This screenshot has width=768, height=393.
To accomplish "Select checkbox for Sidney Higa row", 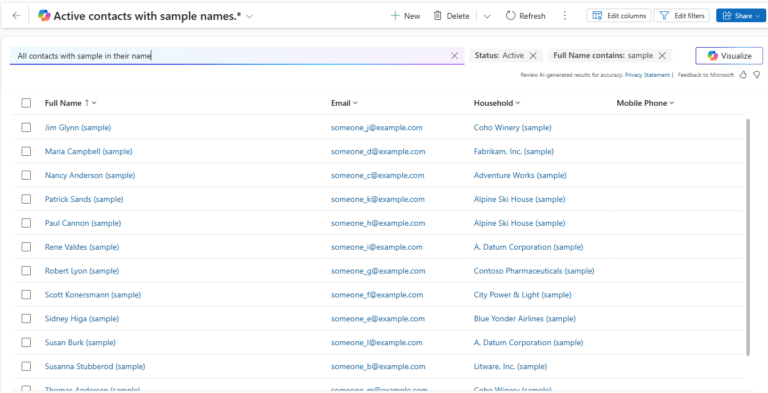I will pyautogui.click(x=26, y=319).
